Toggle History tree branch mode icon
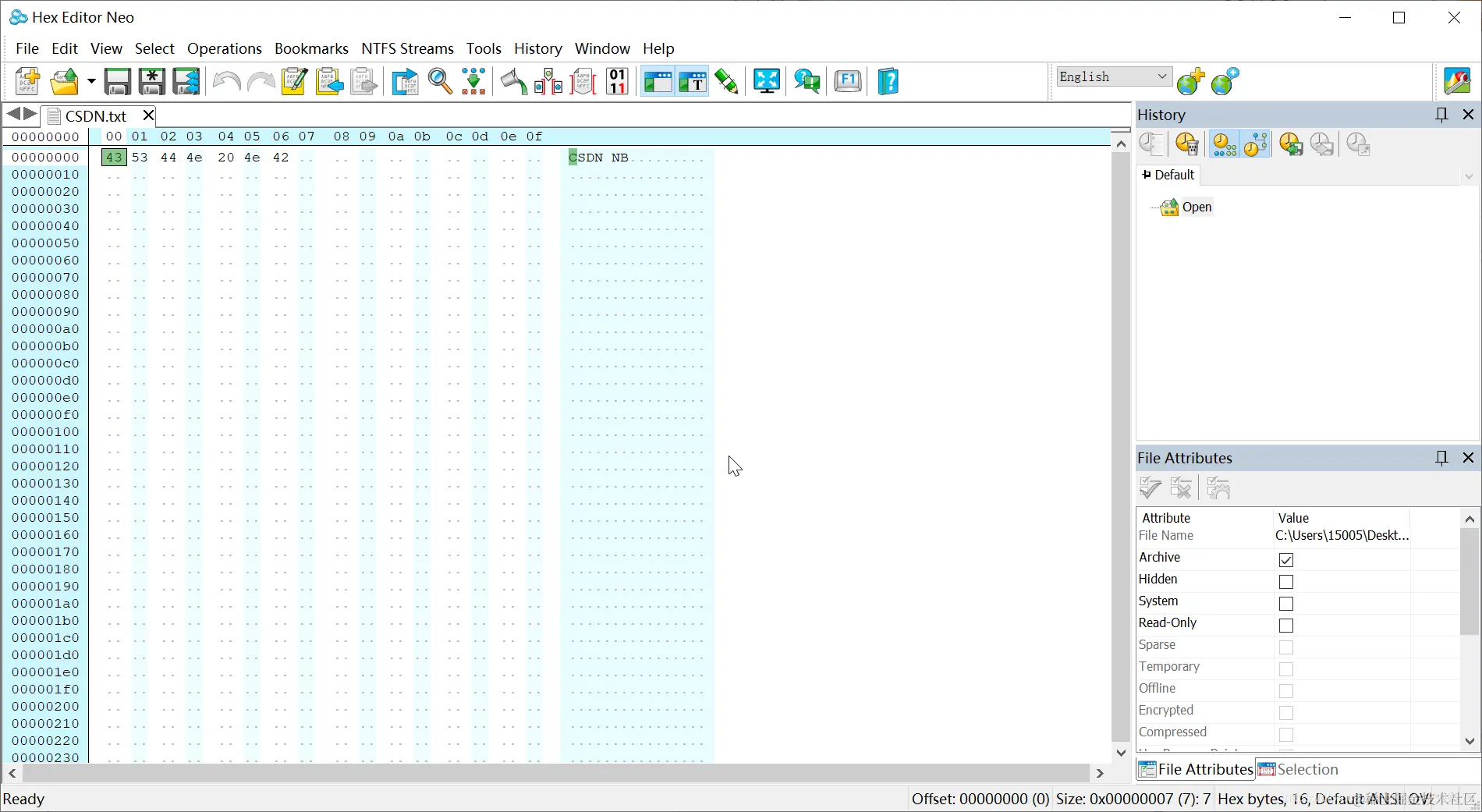Image resolution: width=1482 pixels, height=812 pixels. (1256, 144)
